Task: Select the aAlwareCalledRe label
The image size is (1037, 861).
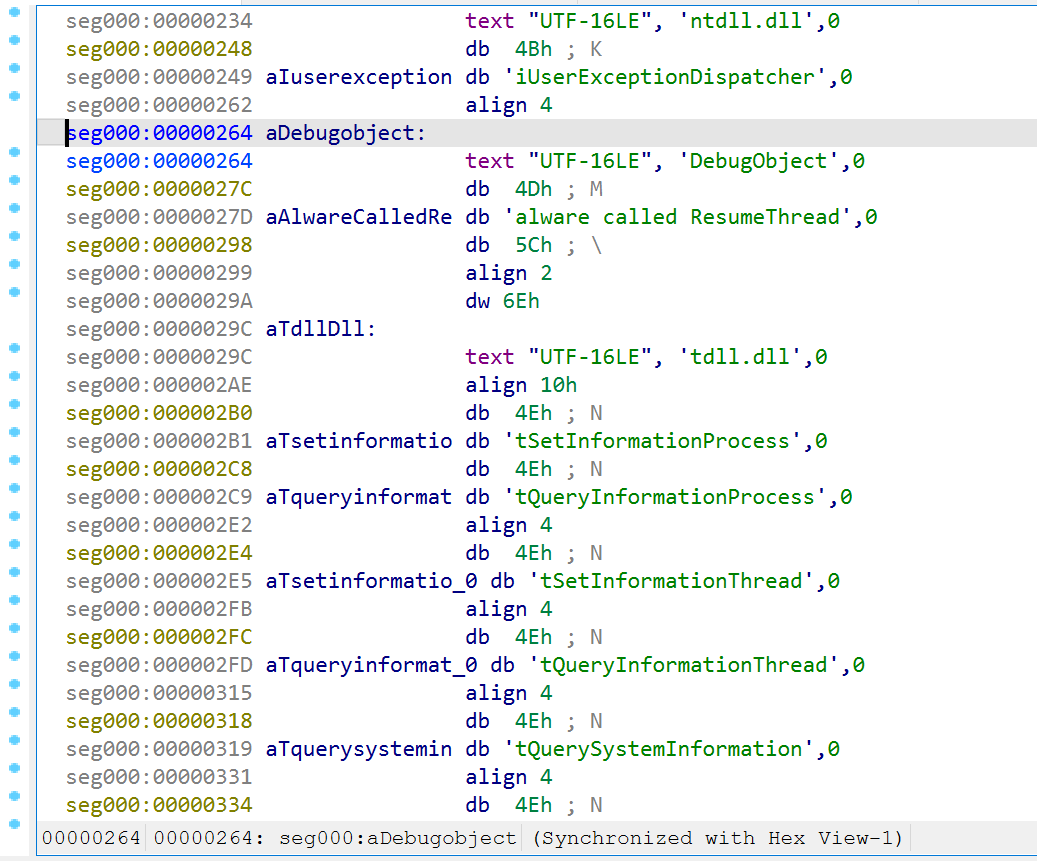Action: coord(359,217)
